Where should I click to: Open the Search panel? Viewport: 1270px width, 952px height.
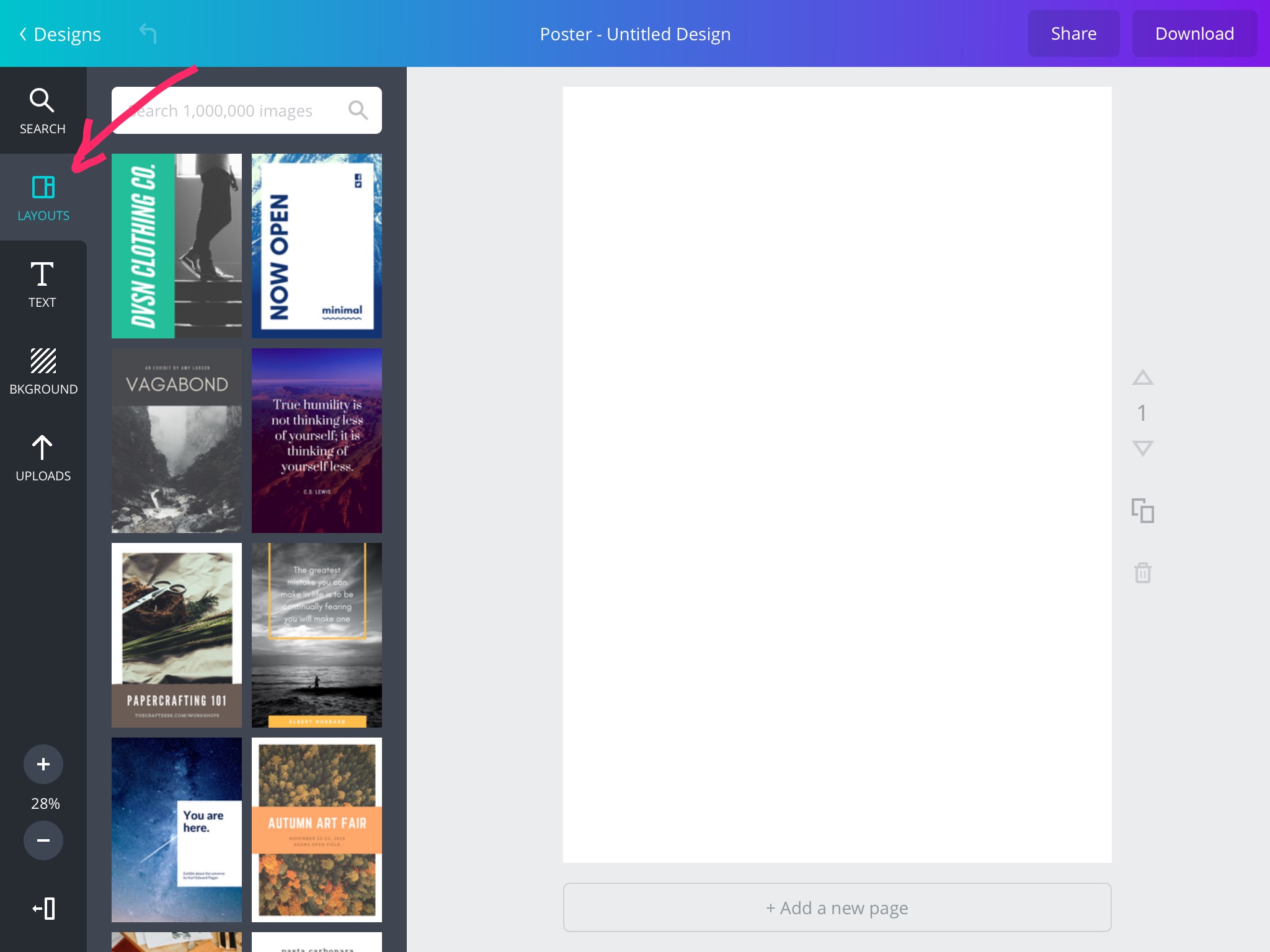(42, 111)
